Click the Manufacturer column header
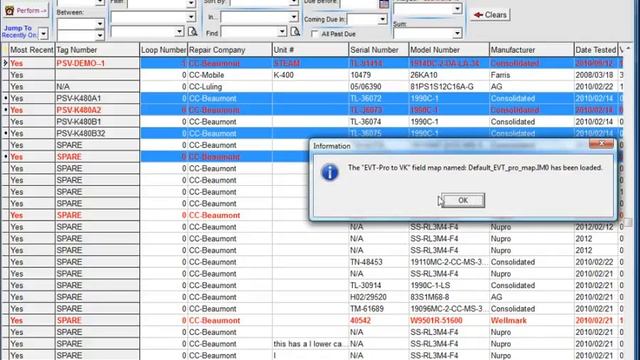The height and width of the screenshot is (360, 640). [x=531, y=50]
